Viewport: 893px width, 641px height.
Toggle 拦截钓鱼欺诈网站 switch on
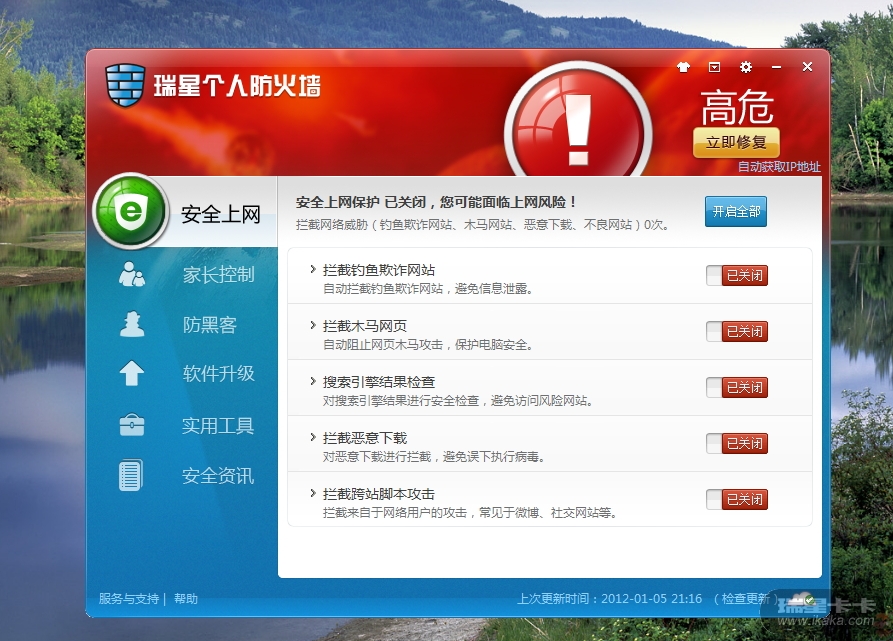(737, 276)
